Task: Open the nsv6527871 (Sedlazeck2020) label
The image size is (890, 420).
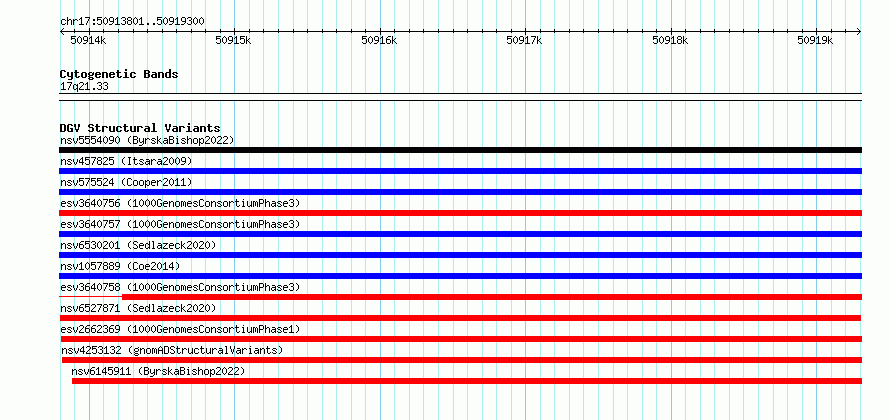Action: 138,308
